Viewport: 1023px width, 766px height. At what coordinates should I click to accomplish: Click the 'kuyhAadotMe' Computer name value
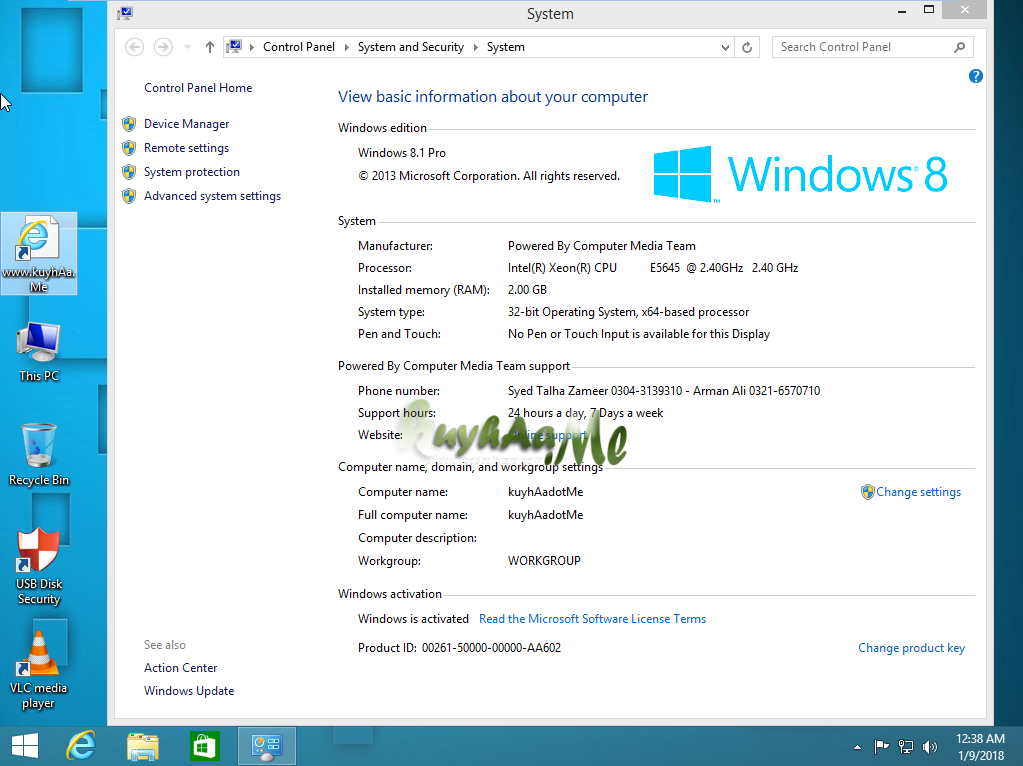point(545,492)
